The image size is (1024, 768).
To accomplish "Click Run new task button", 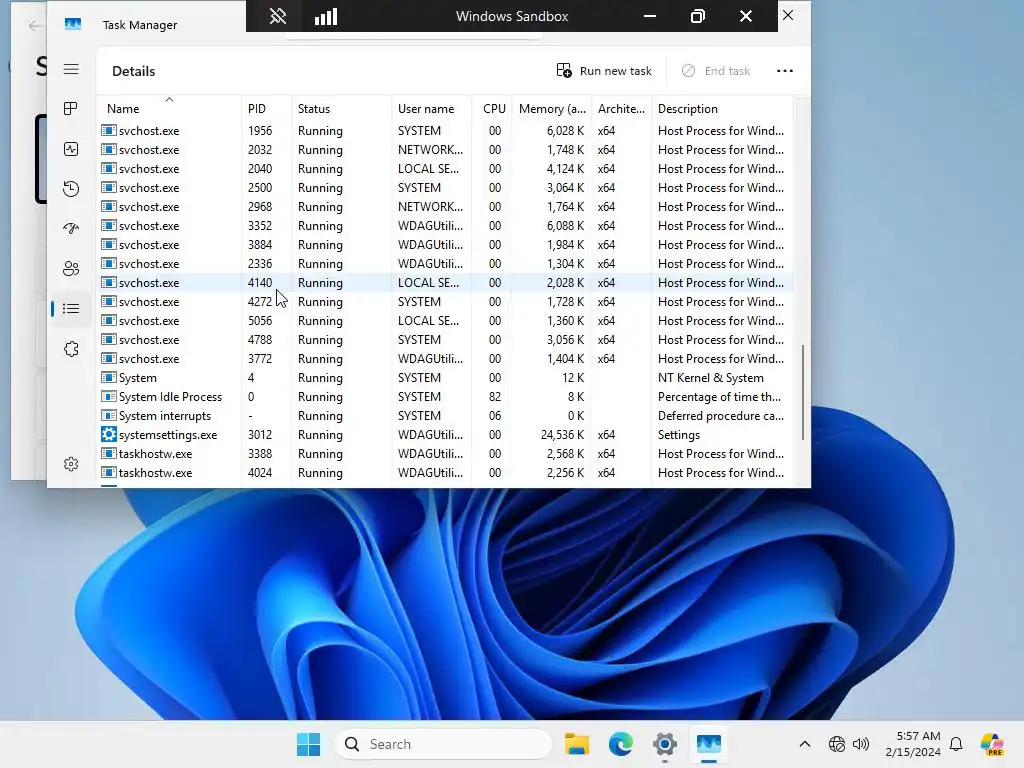I will tap(604, 71).
